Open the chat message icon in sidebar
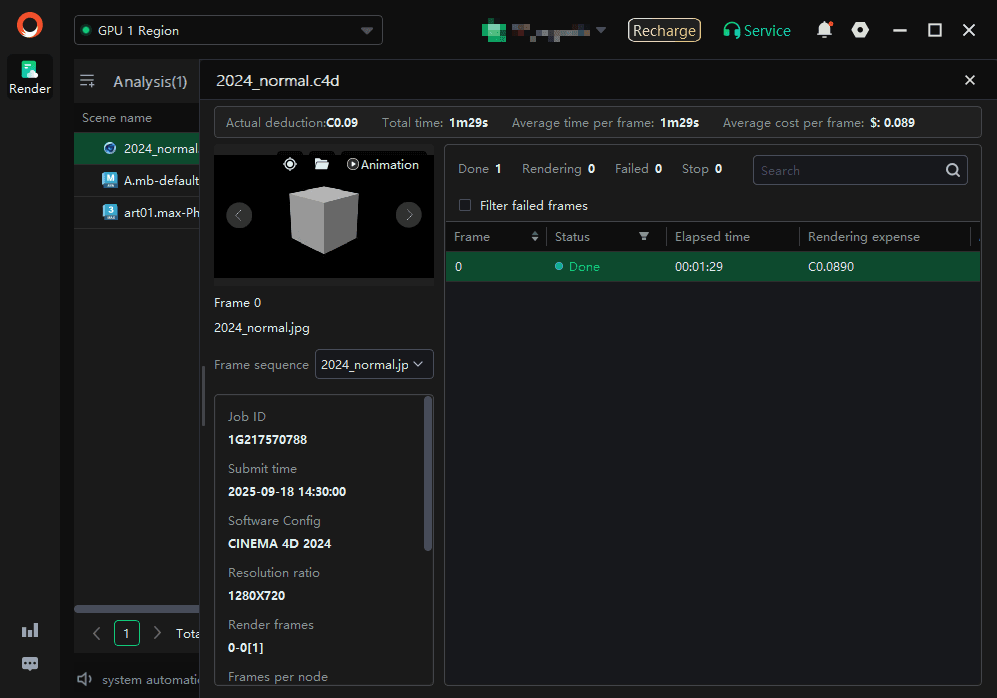Image resolution: width=997 pixels, height=698 pixels. 30,664
